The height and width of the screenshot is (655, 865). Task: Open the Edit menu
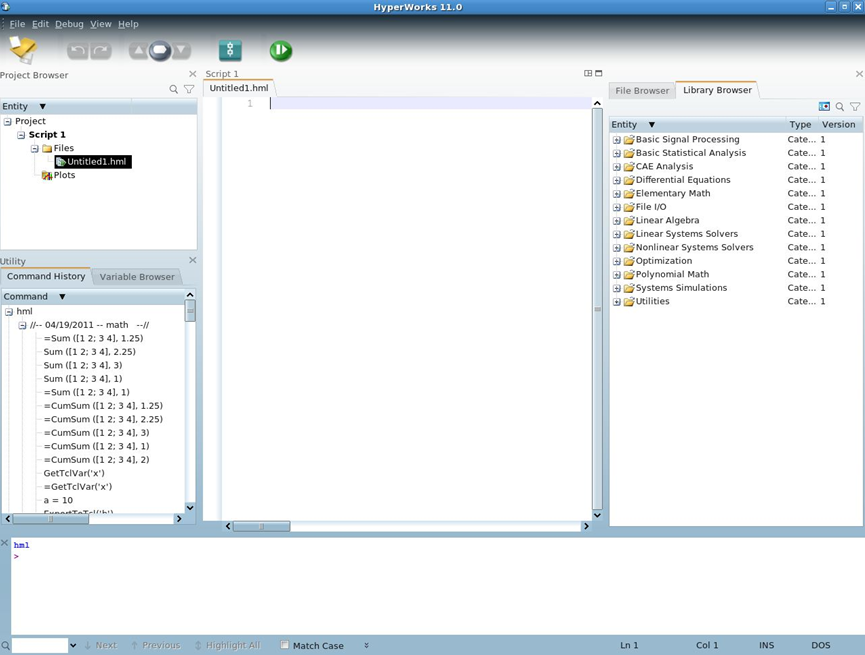[x=40, y=24]
